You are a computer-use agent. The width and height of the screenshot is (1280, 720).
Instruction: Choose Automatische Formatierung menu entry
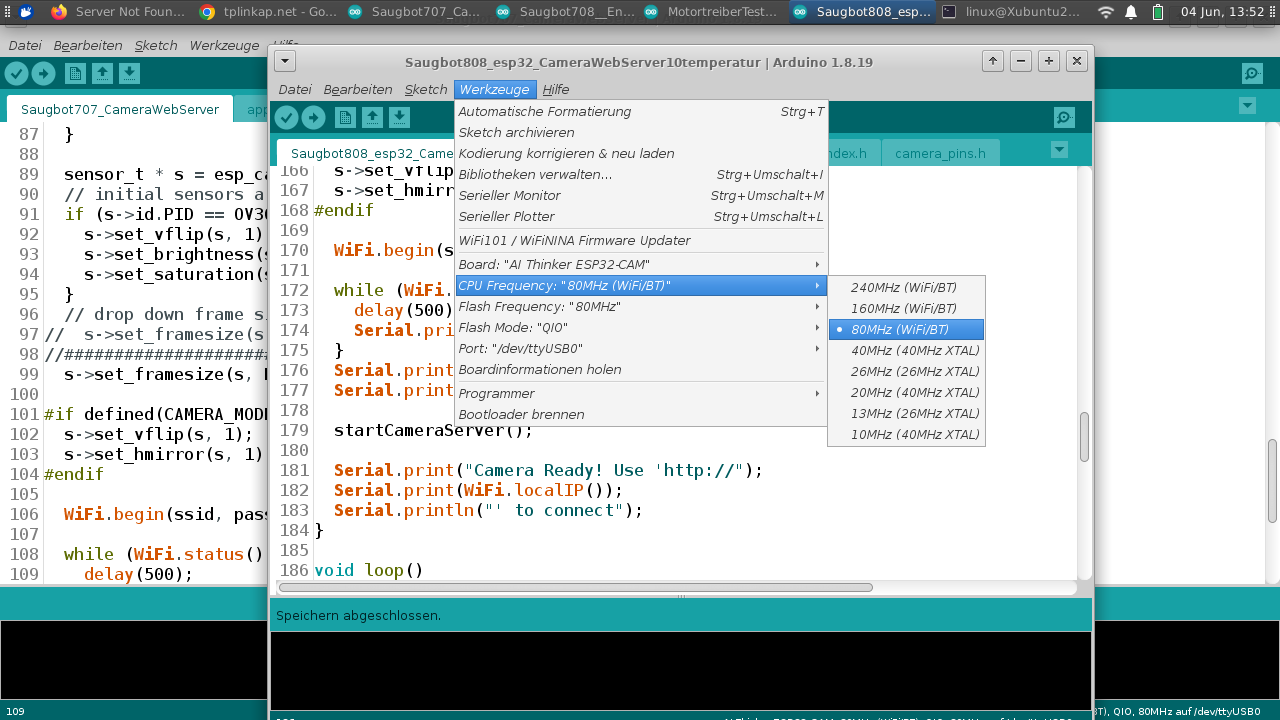[x=641, y=111]
